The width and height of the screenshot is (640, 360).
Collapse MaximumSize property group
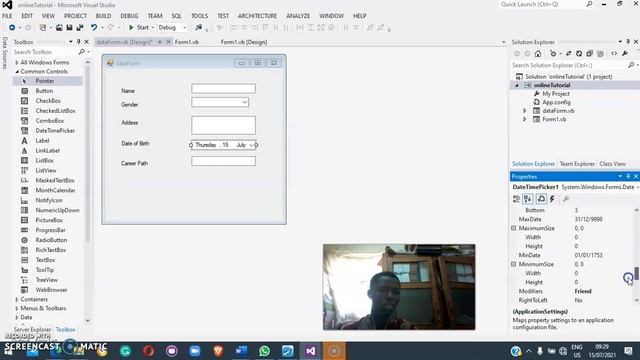point(514,228)
